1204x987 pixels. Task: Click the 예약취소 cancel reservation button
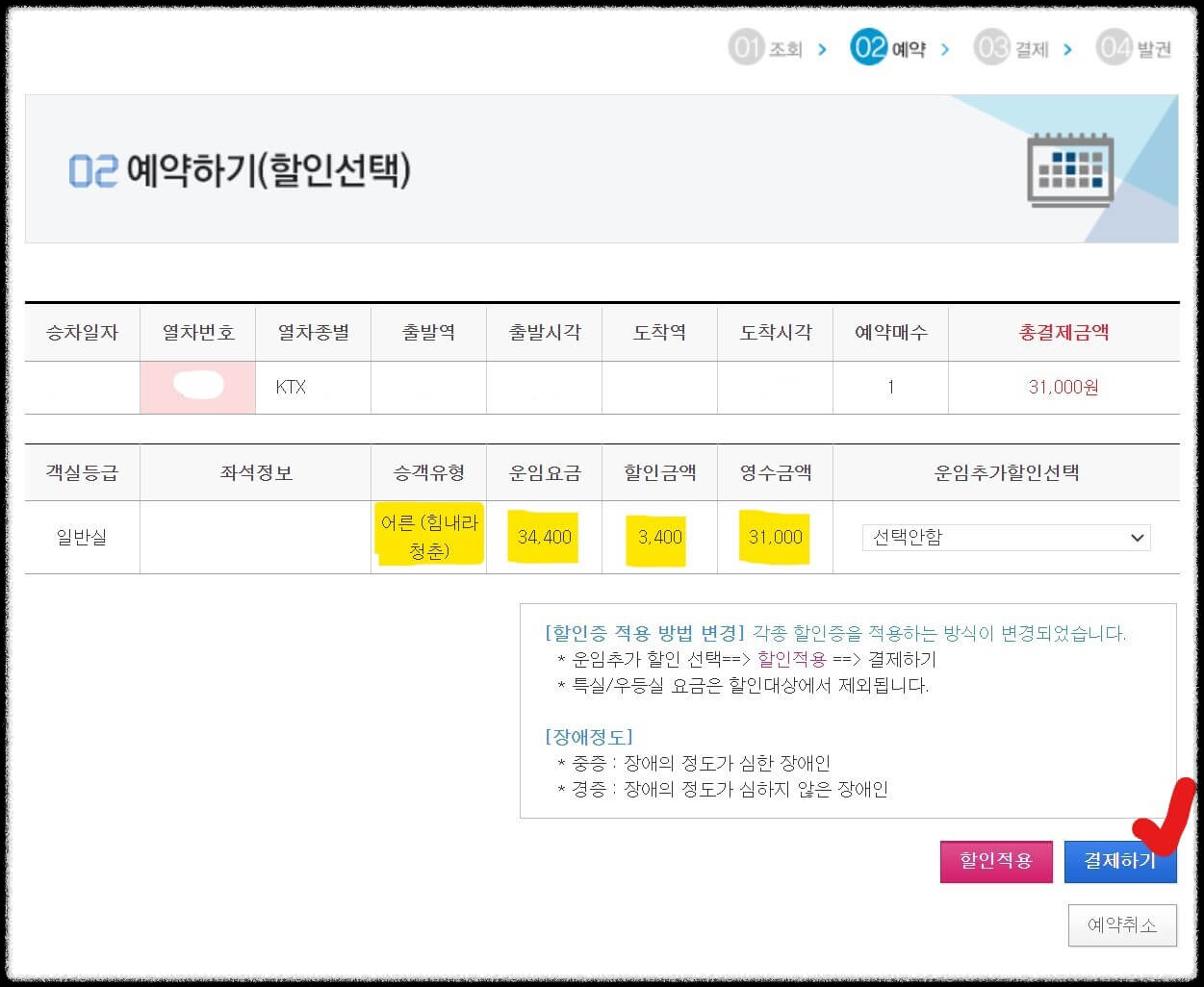tap(1122, 924)
